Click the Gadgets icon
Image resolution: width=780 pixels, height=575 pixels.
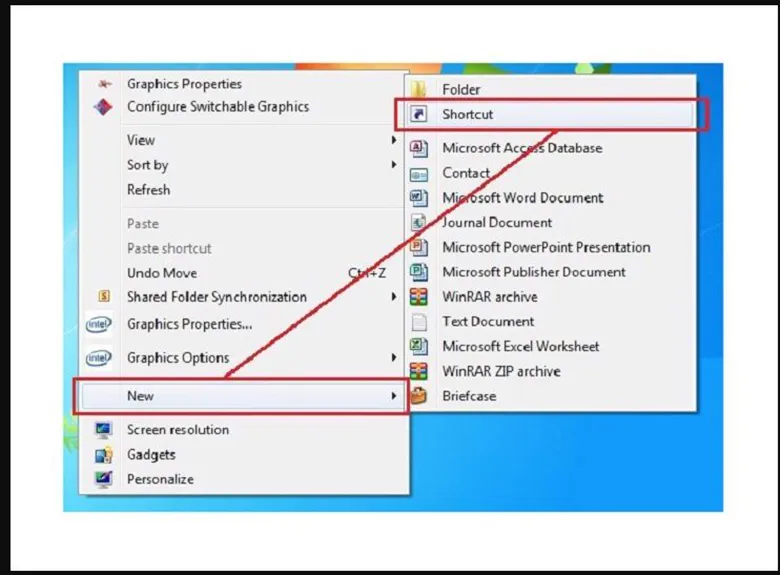pos(103,455)
